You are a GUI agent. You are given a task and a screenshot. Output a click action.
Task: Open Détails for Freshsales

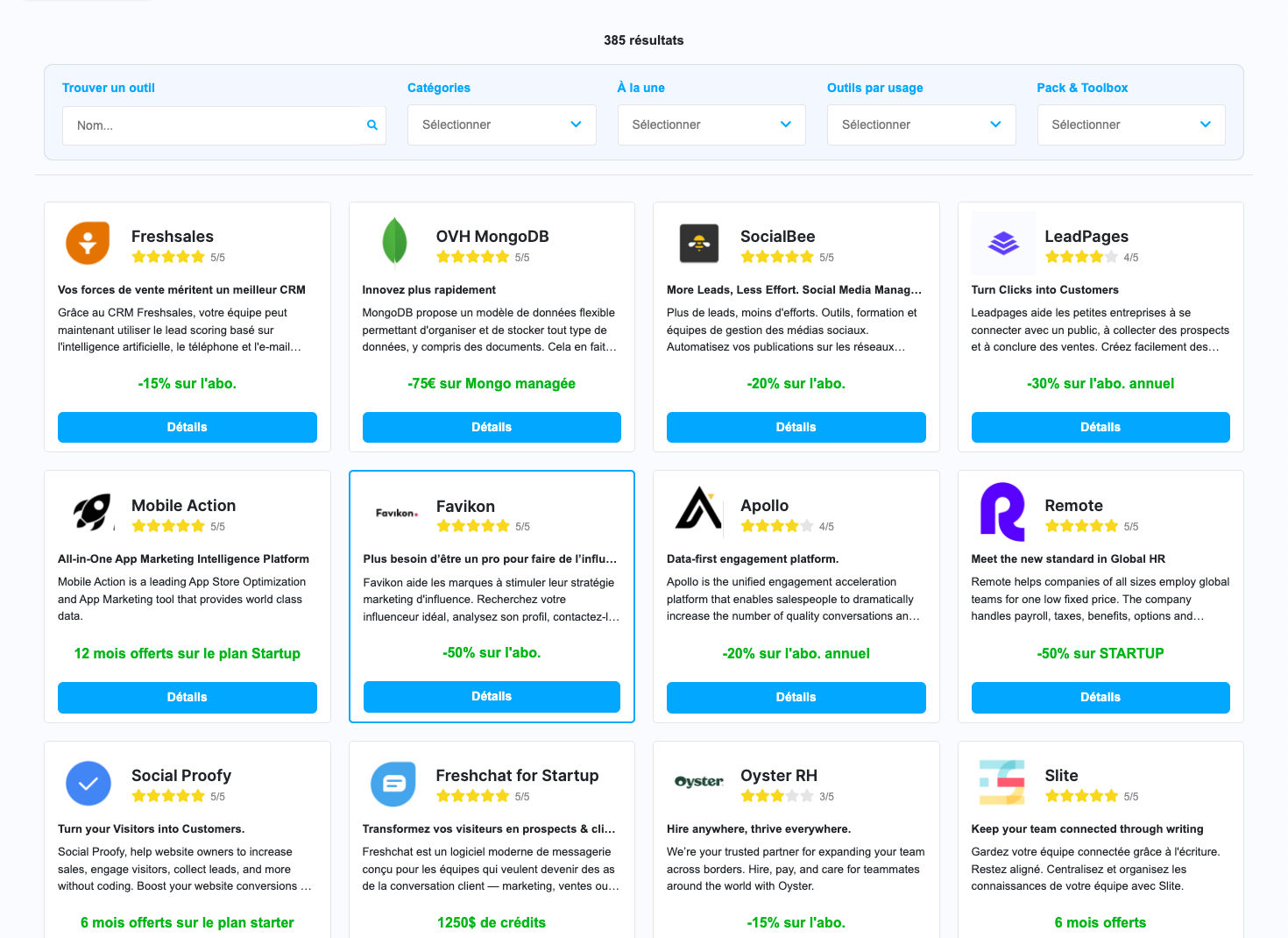click(x=188, y=427)
